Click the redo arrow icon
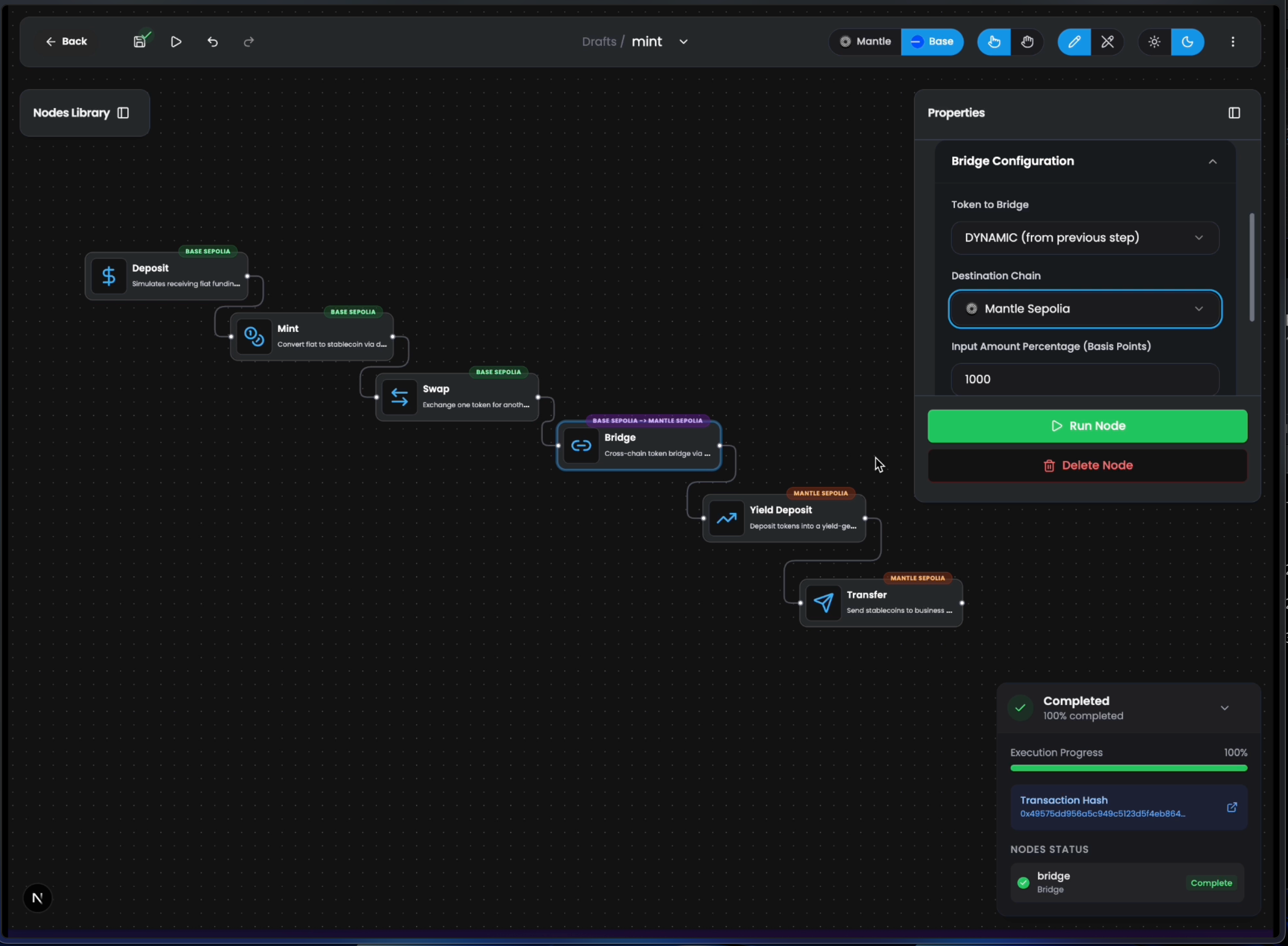The width and height of the screenshot is (1288, 946). point(249,42)
